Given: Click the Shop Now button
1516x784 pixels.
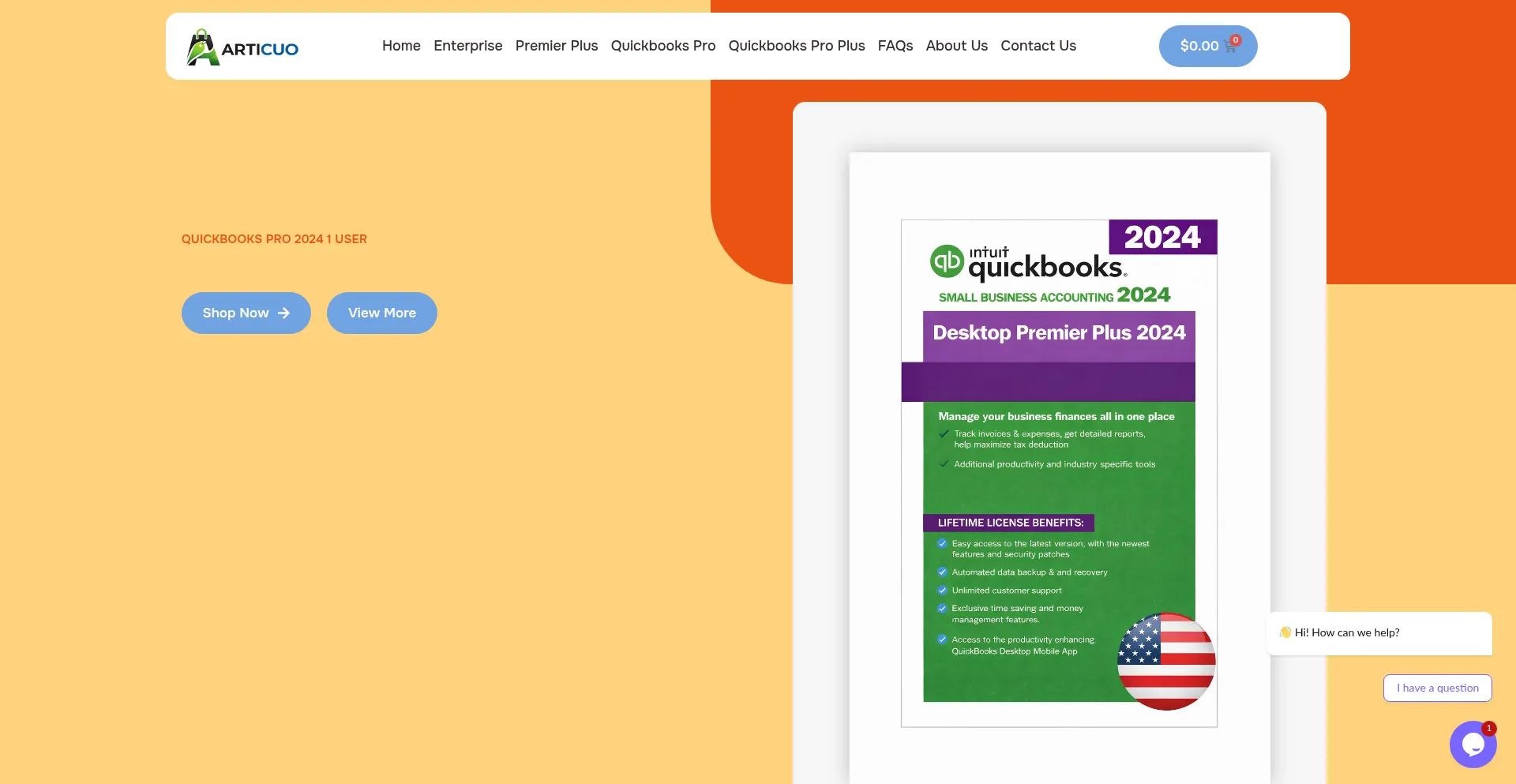Looking at the screenshot, I should point(246,313).
